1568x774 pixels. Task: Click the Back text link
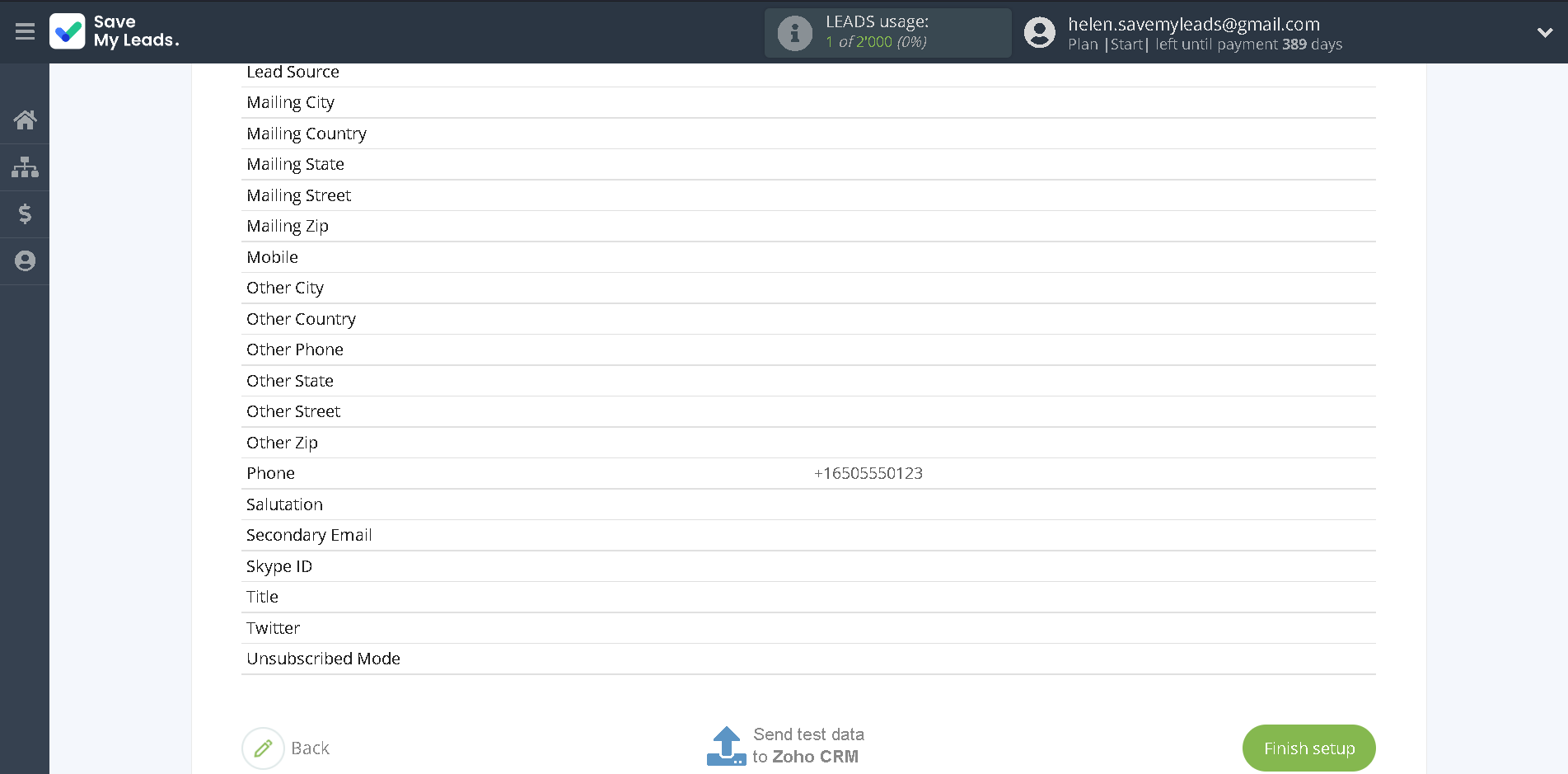310,748
